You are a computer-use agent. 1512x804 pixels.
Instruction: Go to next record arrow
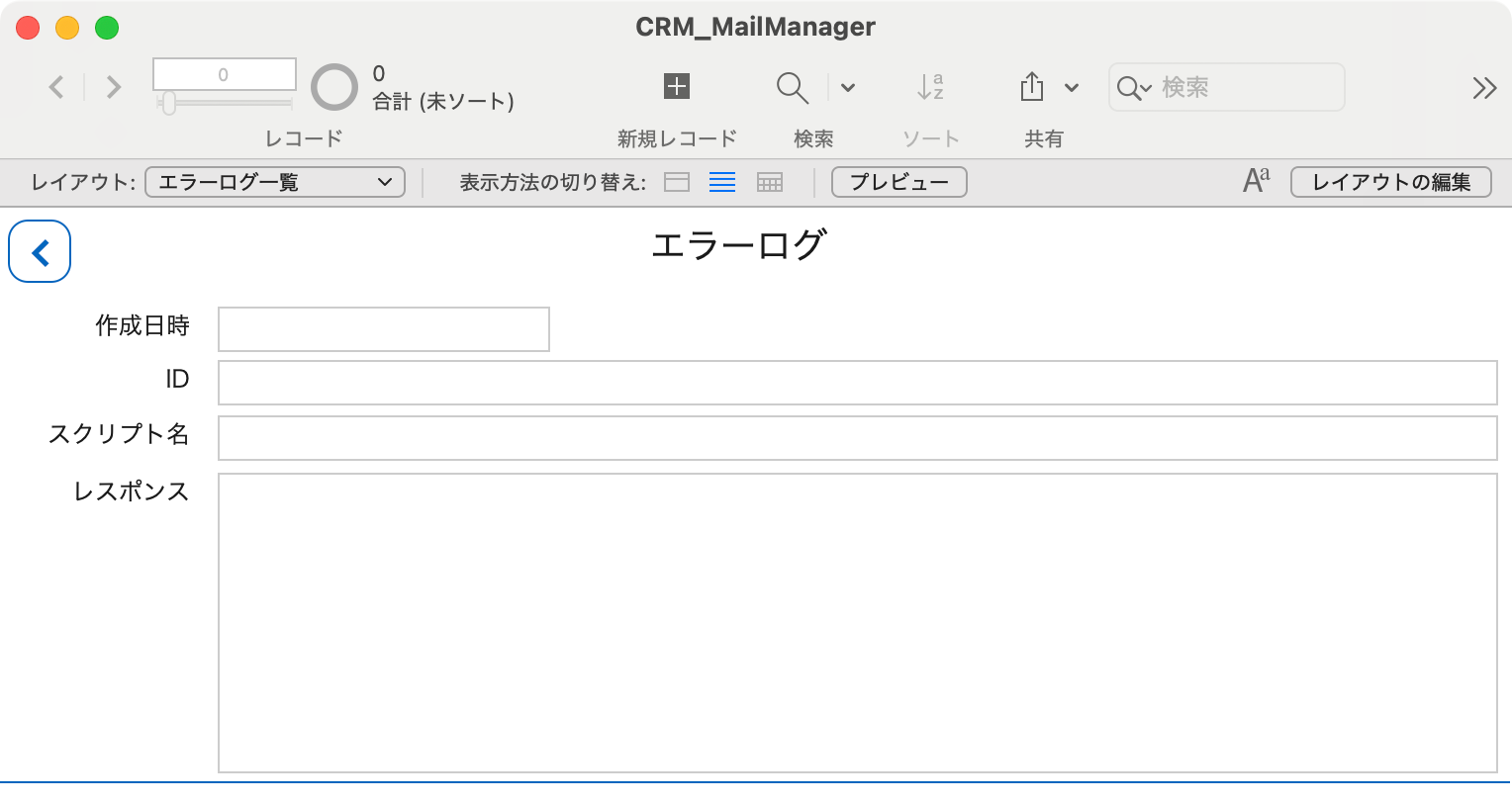(x=114, y=87)
